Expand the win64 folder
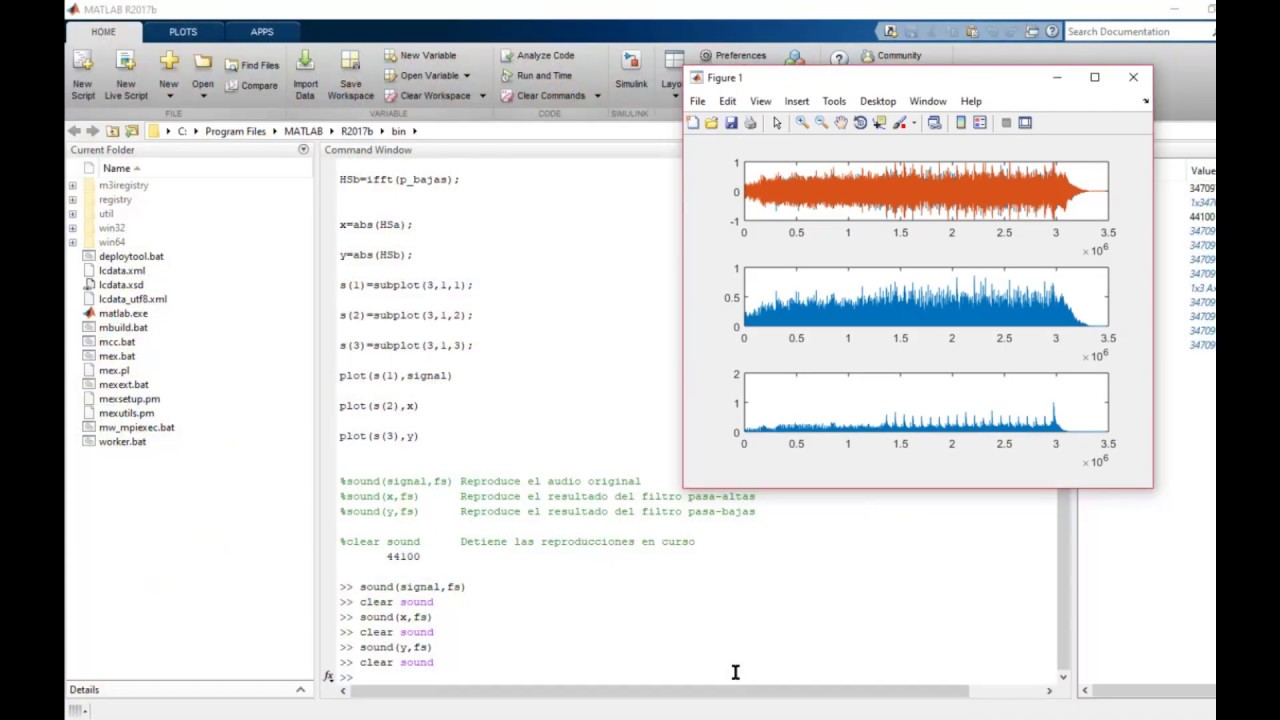The height and width of the screenshot is (720, 1280). click(73, 242)
